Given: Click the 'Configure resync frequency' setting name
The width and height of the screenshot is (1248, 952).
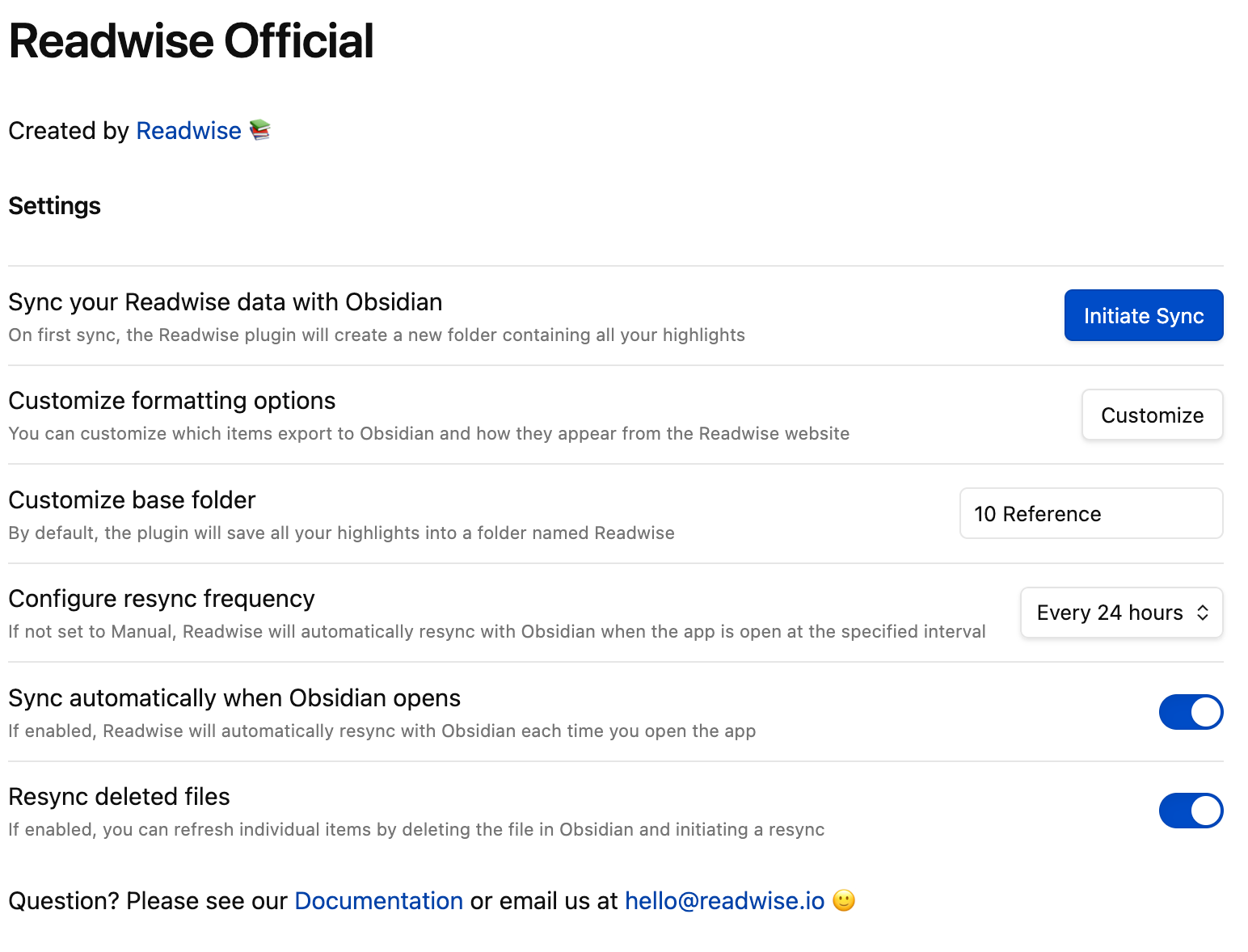Looking at the screenshot, I should [161, 599].
